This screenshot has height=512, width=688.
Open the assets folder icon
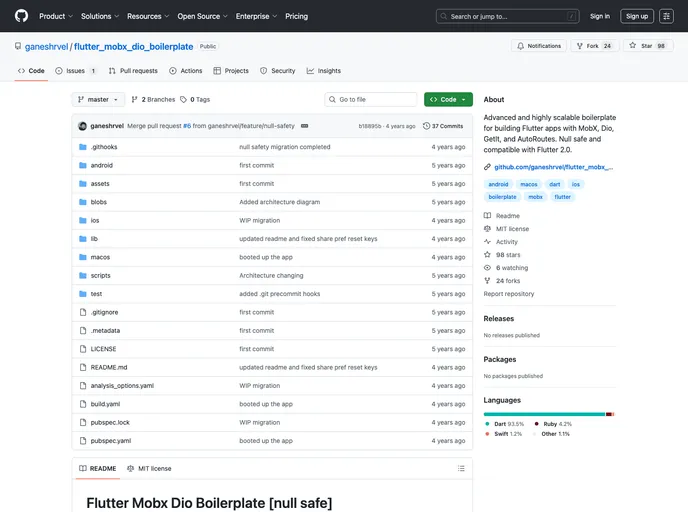coord(82,184)
